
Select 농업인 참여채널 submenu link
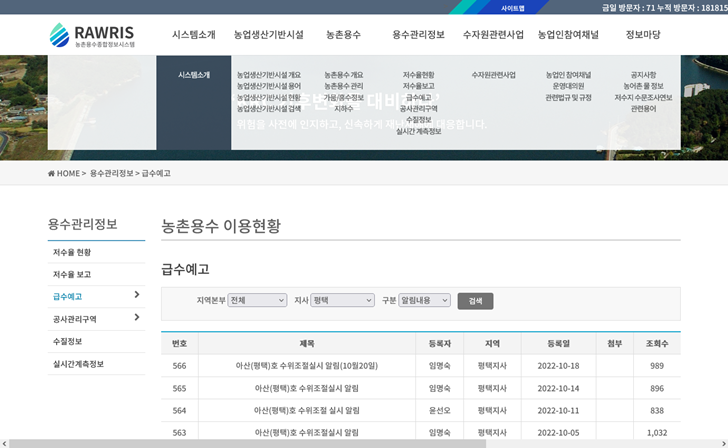click(568, 75)
